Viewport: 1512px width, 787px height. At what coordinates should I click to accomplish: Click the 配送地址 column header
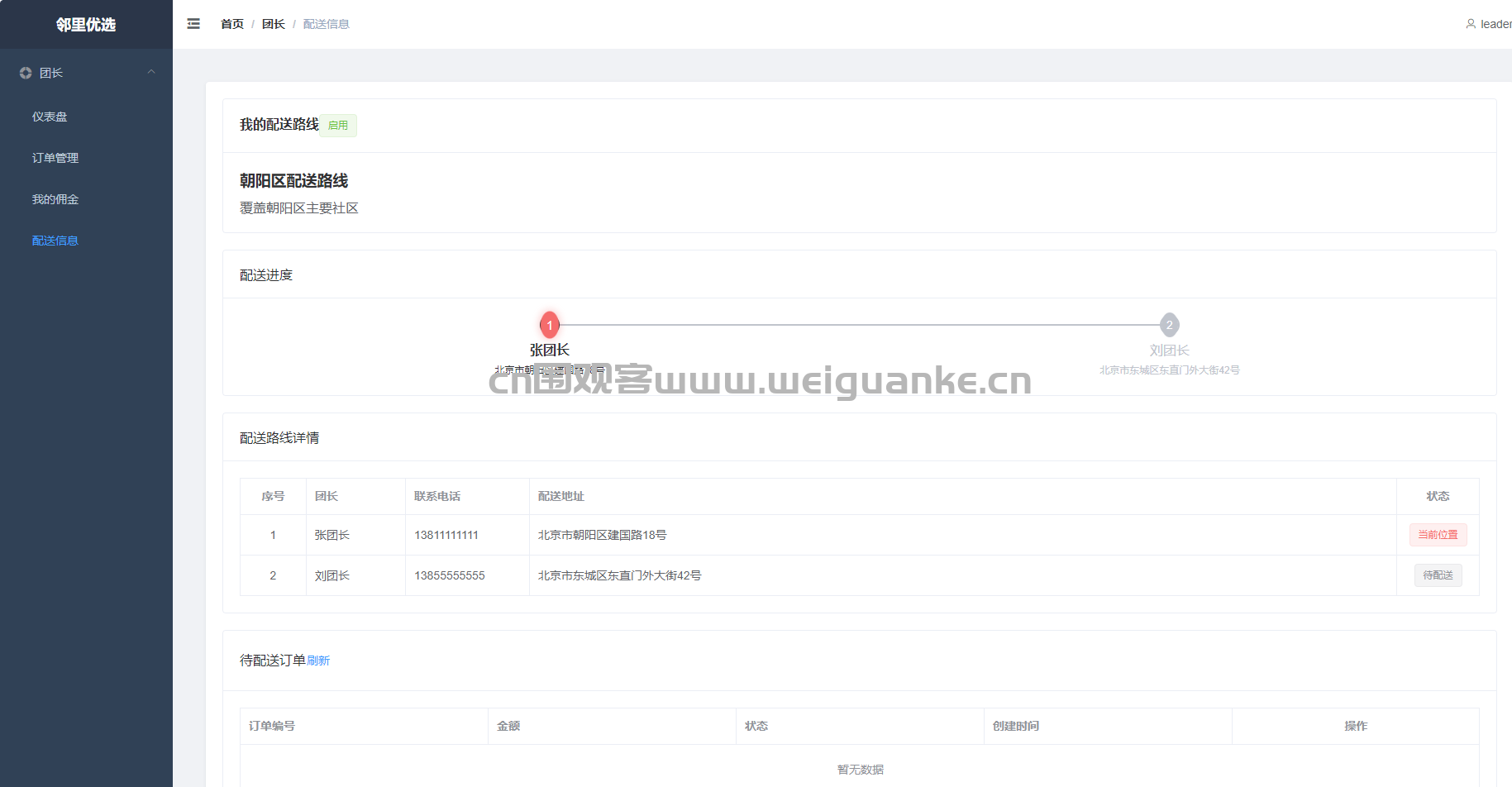(x=561, y=496)
